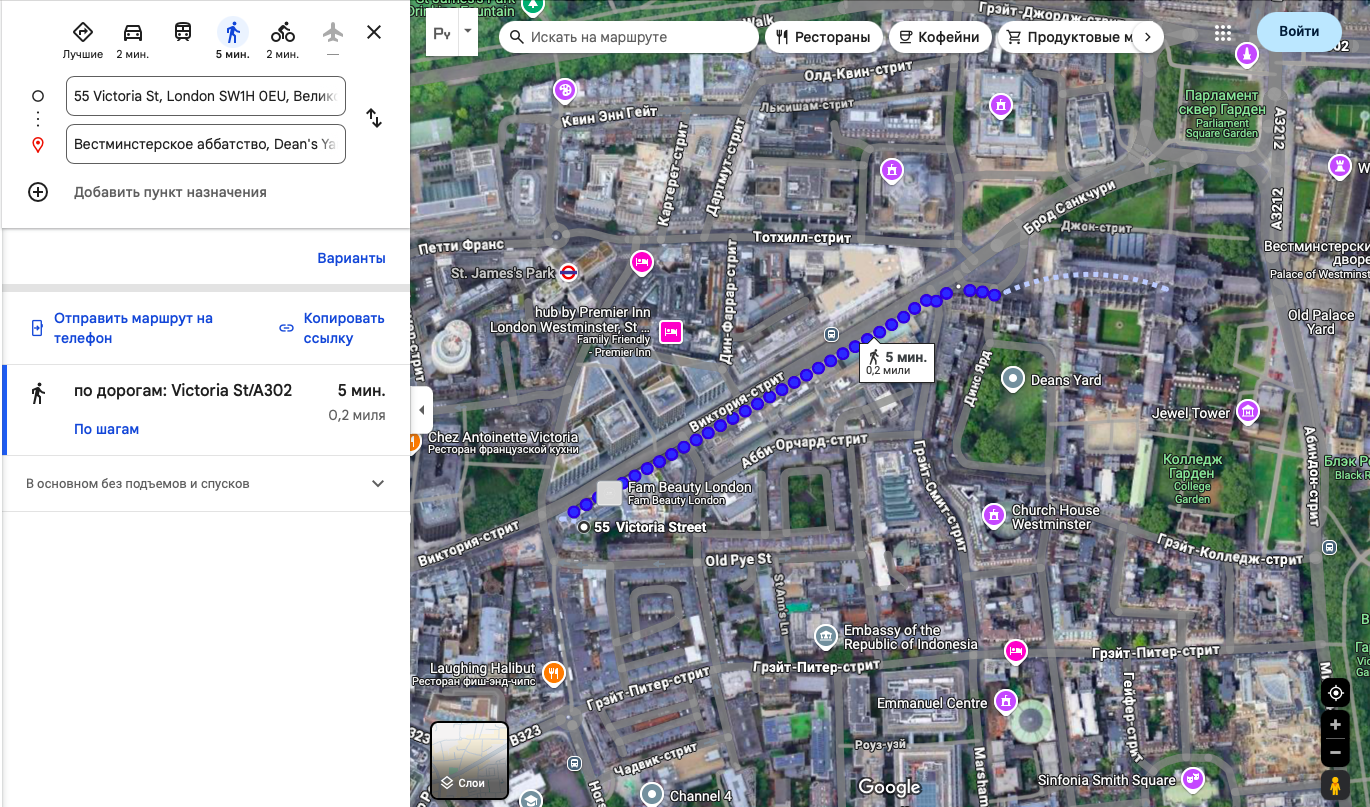Select the cycling travel mode icon

tap(283, 32)
